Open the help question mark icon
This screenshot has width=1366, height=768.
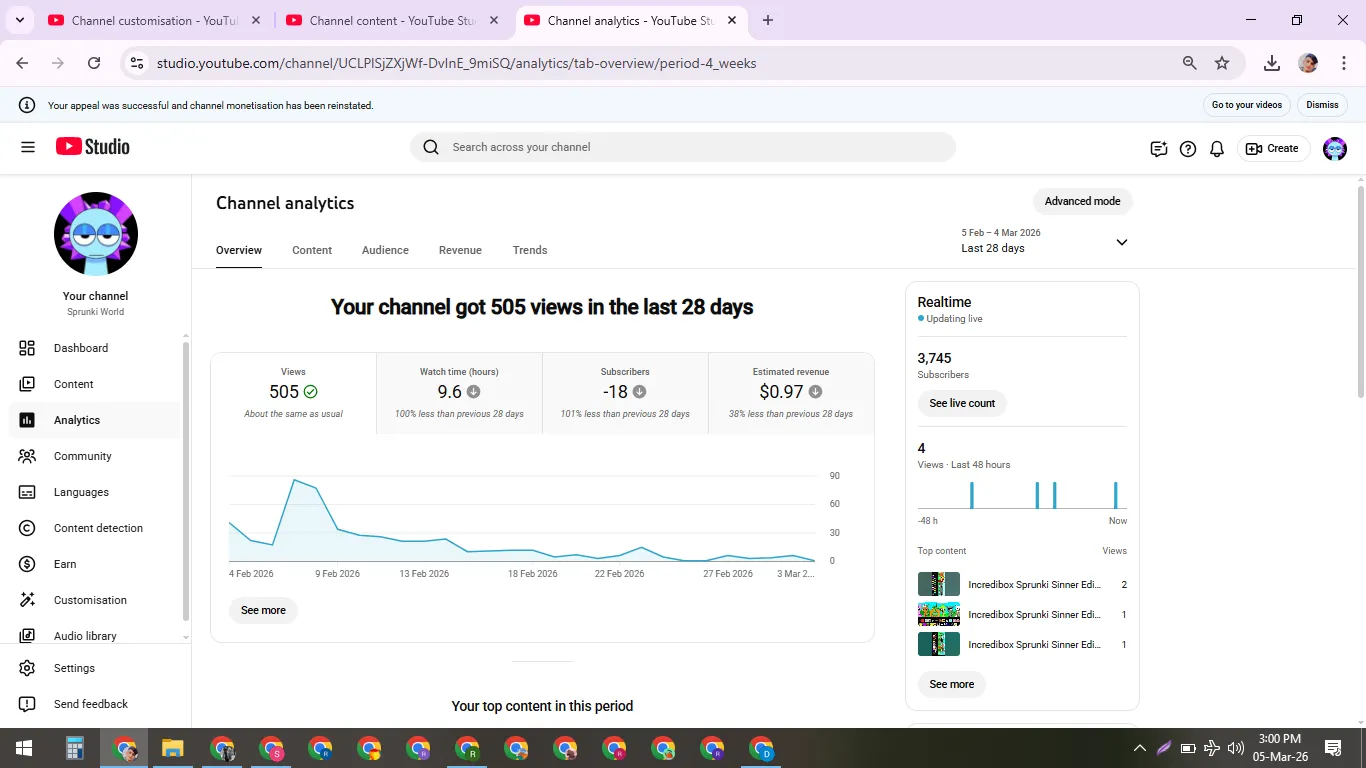1188,148
